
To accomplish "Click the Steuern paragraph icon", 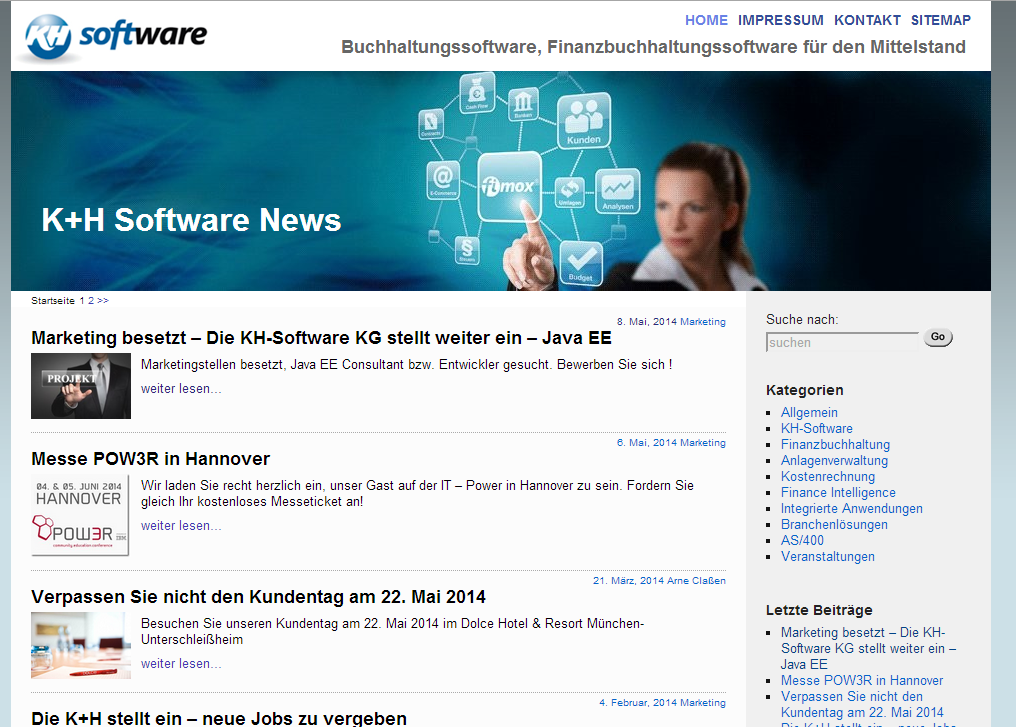I will pos(467,251).
